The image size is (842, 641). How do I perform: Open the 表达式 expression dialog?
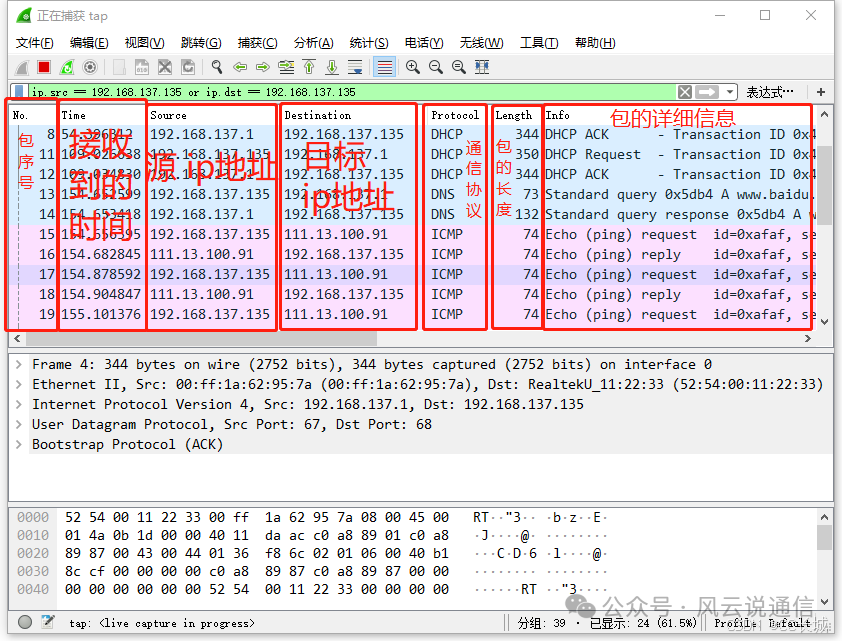[x=770, y=92]
